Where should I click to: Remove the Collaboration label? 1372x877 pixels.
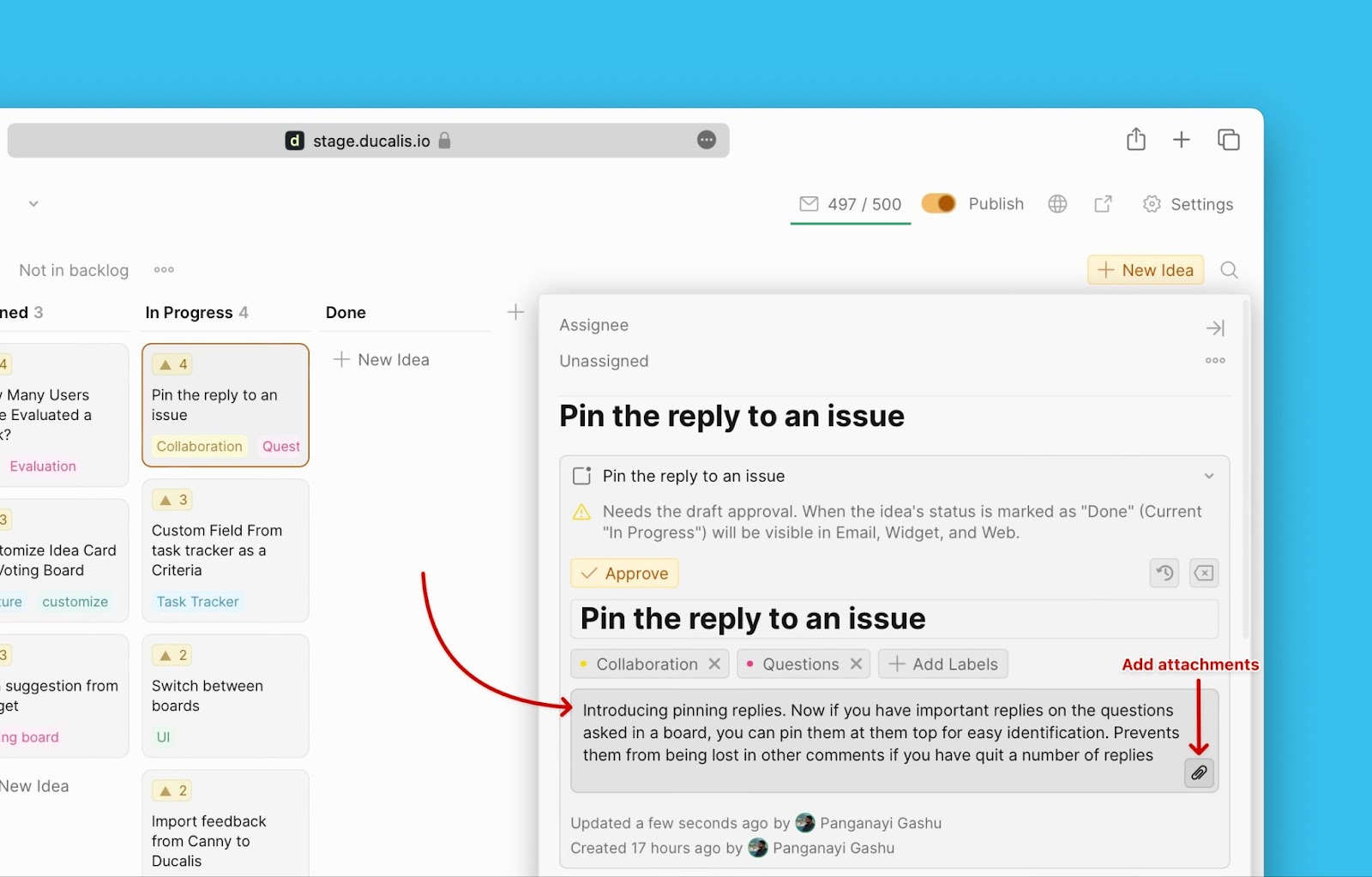point(714,664)
